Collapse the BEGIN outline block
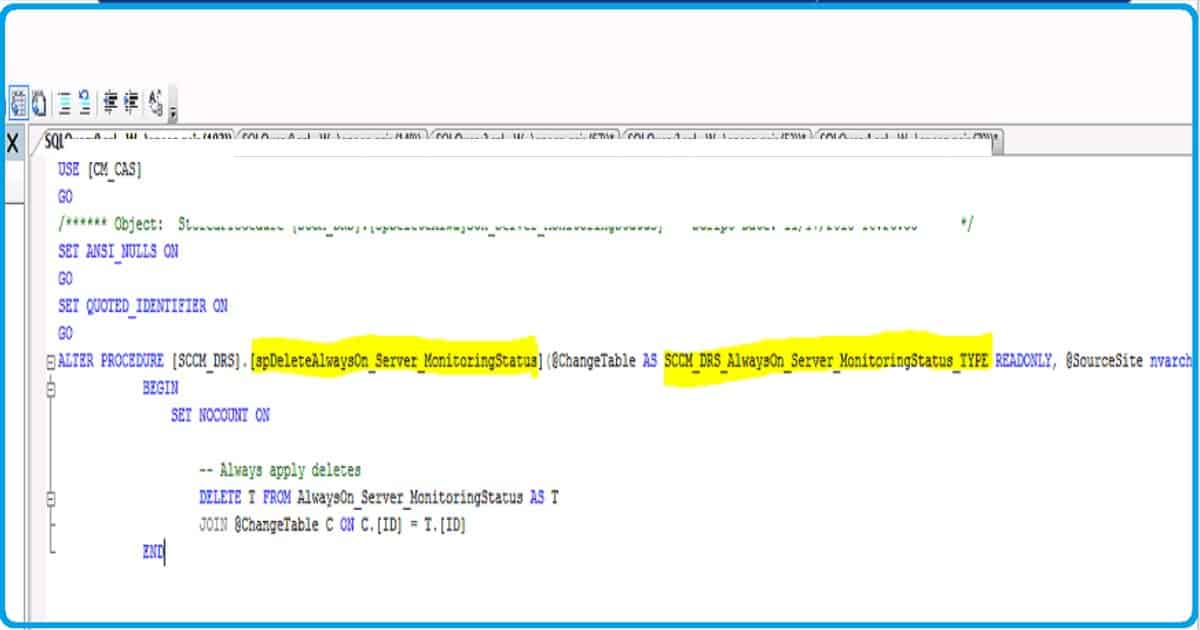The height and width of the screenshot is (630, 1200). [51, 389]
